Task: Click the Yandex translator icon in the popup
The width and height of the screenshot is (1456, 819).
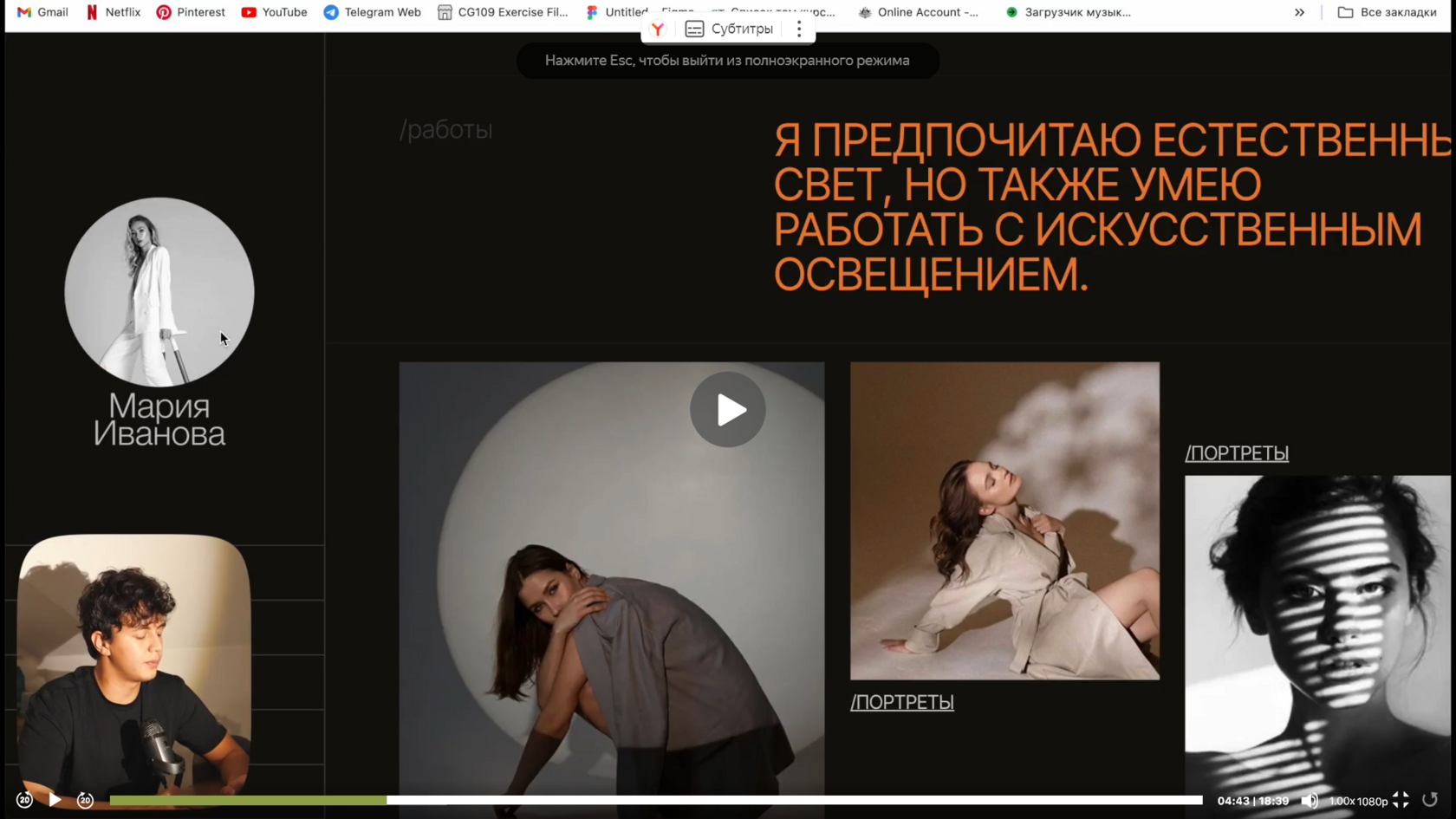Action: 659,29
